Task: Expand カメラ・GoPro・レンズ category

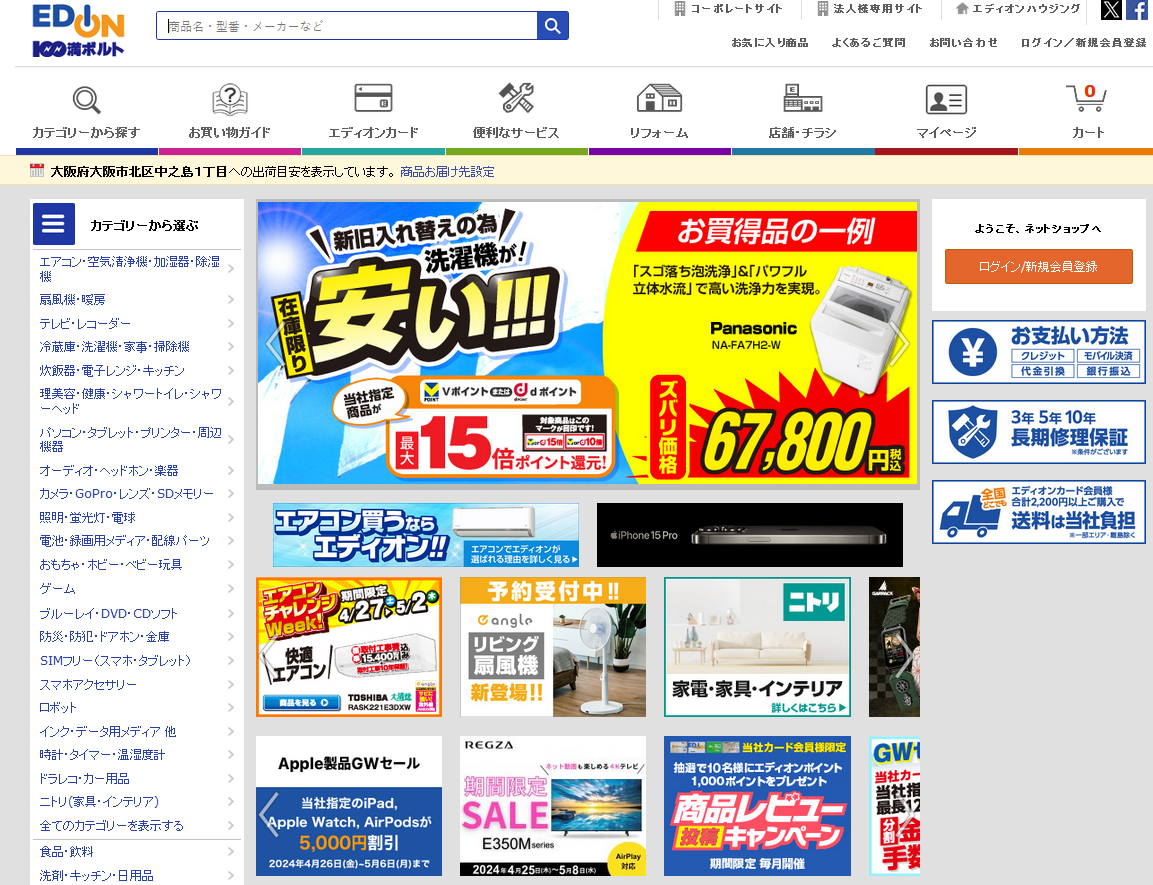Action: point(137,494)
